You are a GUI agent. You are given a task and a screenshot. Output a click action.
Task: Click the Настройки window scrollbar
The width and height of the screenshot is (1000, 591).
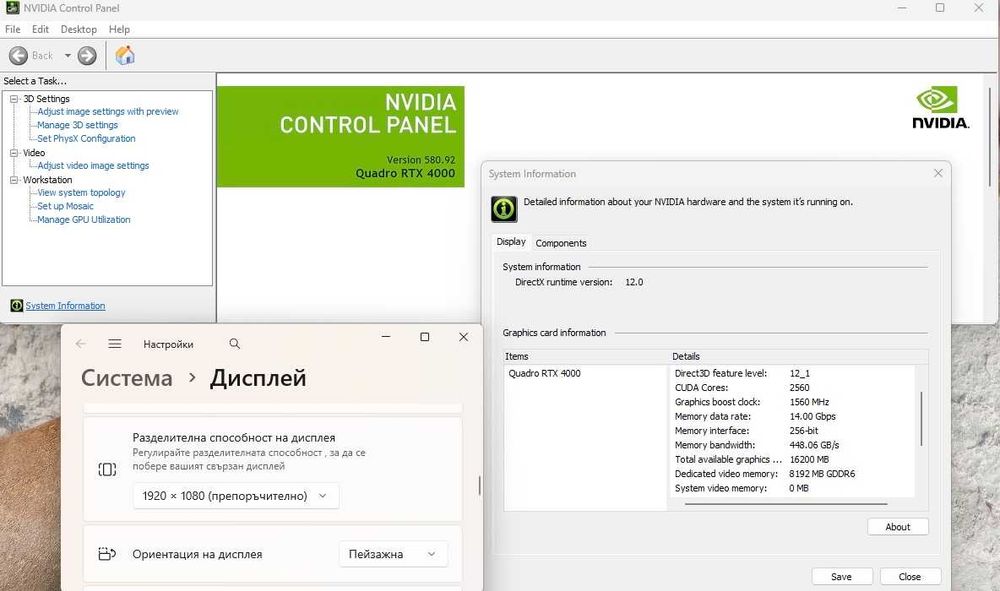coord(480,486)
